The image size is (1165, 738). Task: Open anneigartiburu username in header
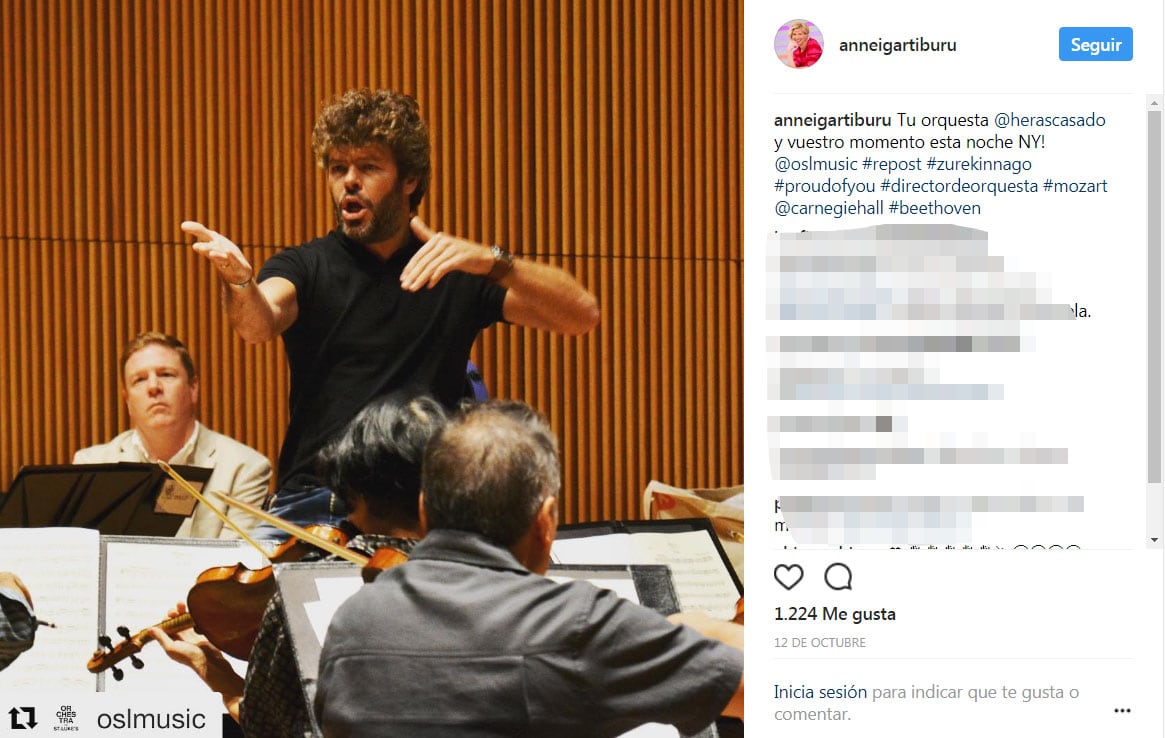point(898,45)
